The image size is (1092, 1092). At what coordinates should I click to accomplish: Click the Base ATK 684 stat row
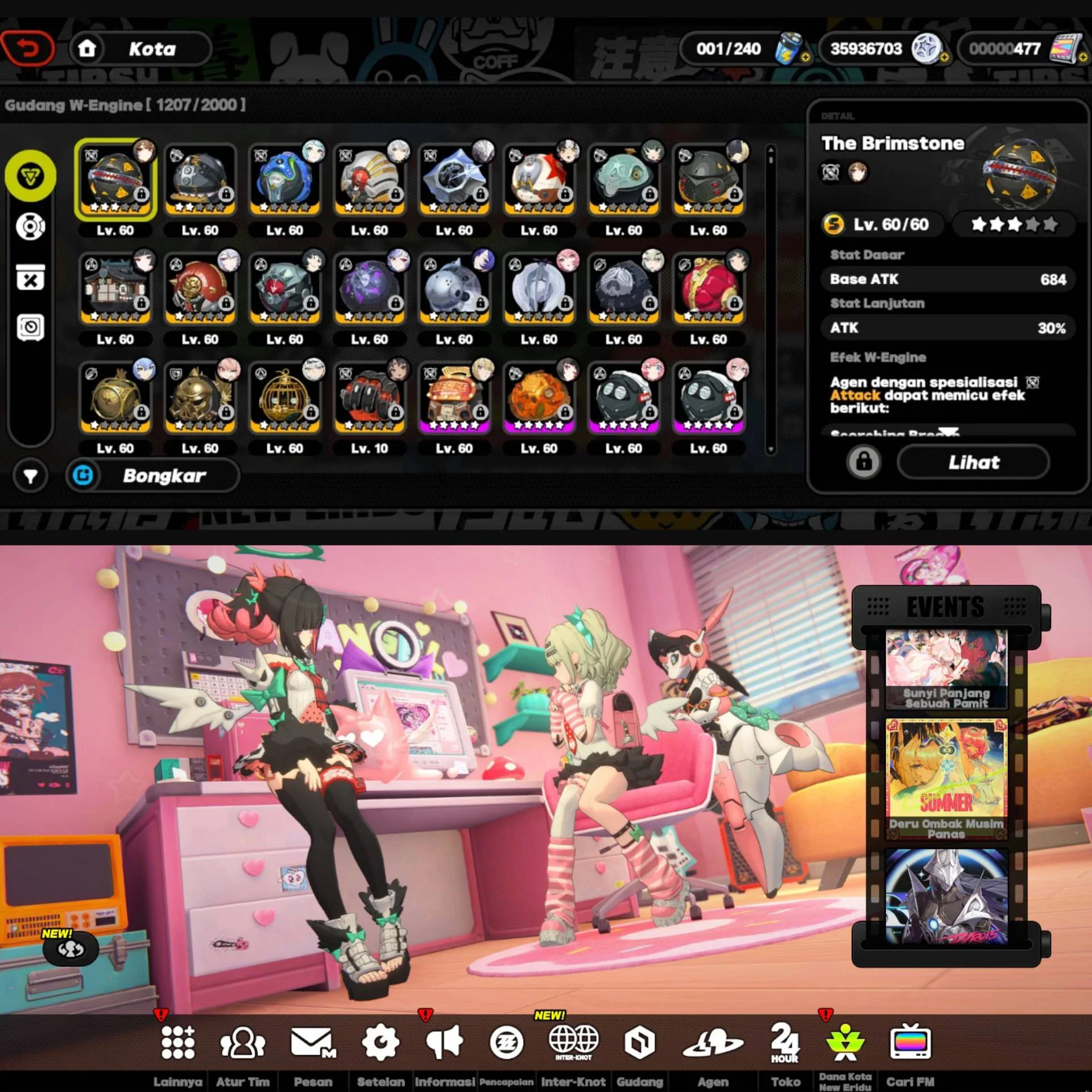[x=947, y=279]
